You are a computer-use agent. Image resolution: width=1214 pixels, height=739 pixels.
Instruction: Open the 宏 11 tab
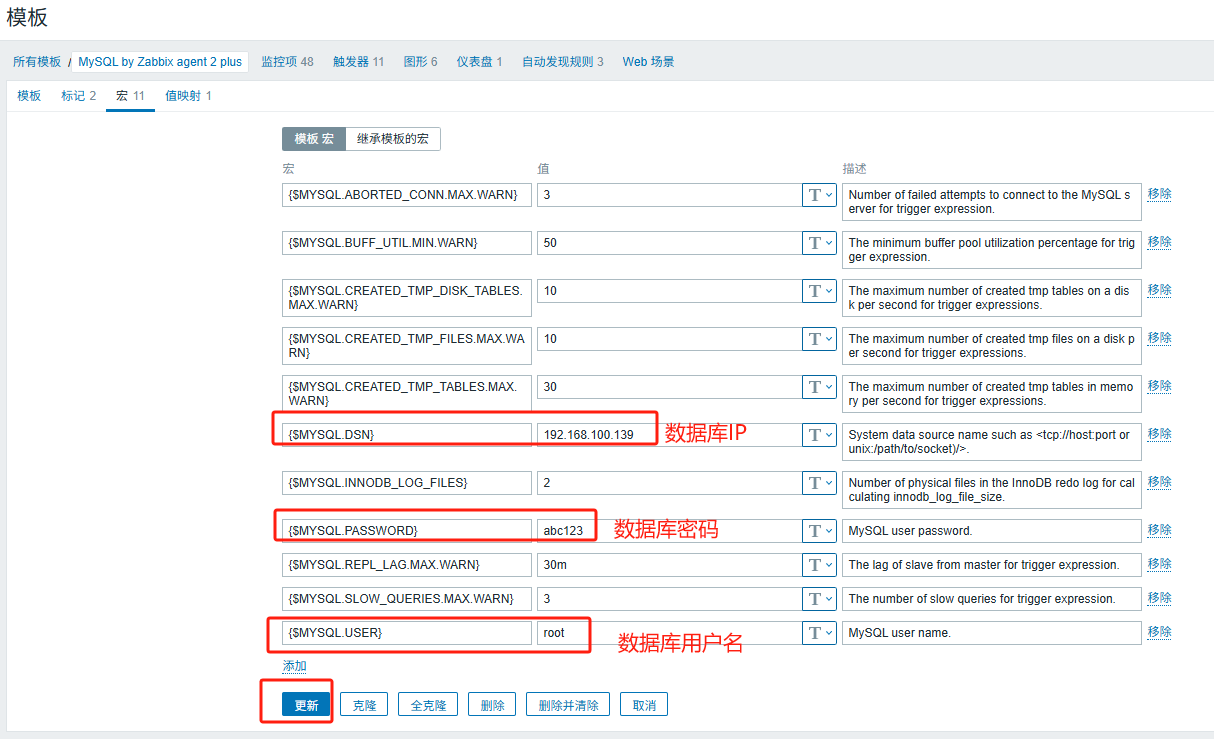pyautogui.click(x=130, y=96)
